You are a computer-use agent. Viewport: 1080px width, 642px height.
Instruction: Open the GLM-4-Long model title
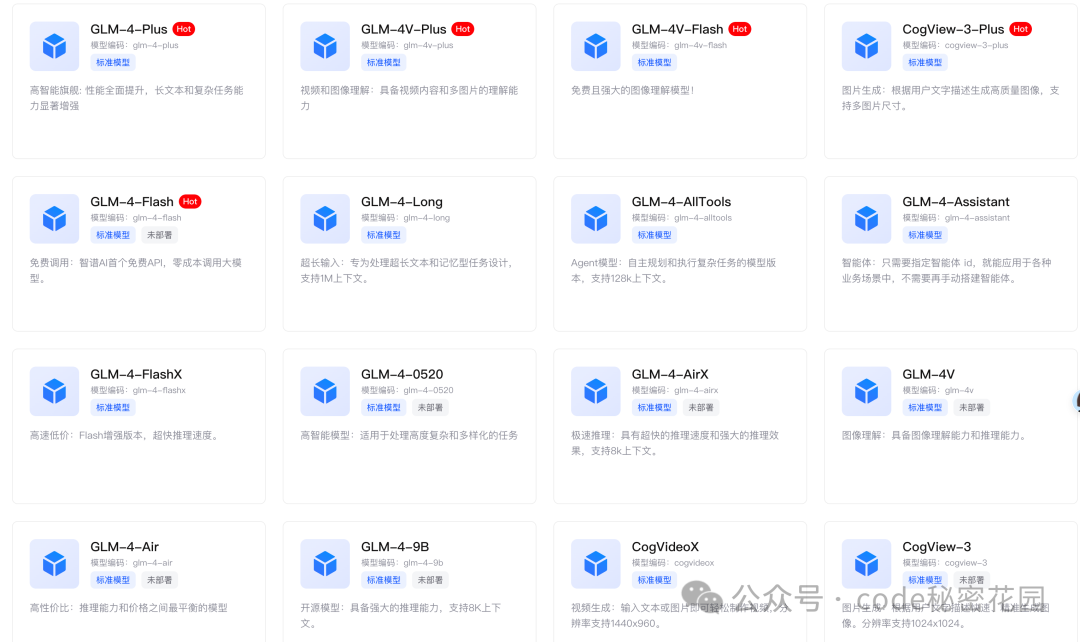coord(402,202)
